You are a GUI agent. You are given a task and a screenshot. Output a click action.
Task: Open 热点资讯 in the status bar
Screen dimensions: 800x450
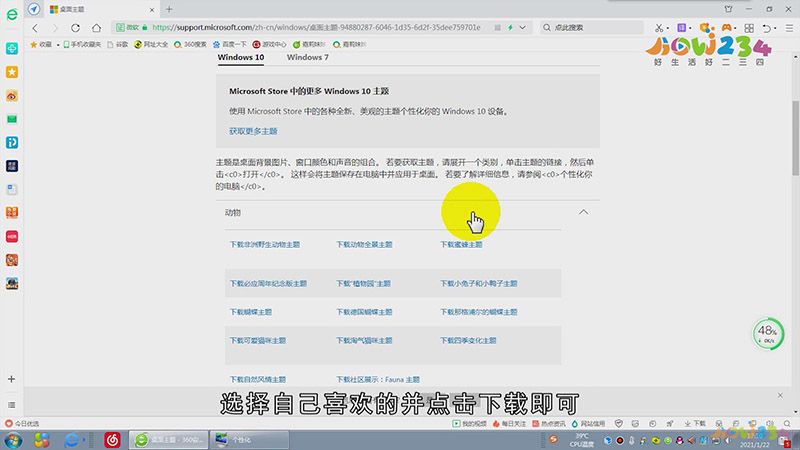pyautogui.click(x=549, y=423)
